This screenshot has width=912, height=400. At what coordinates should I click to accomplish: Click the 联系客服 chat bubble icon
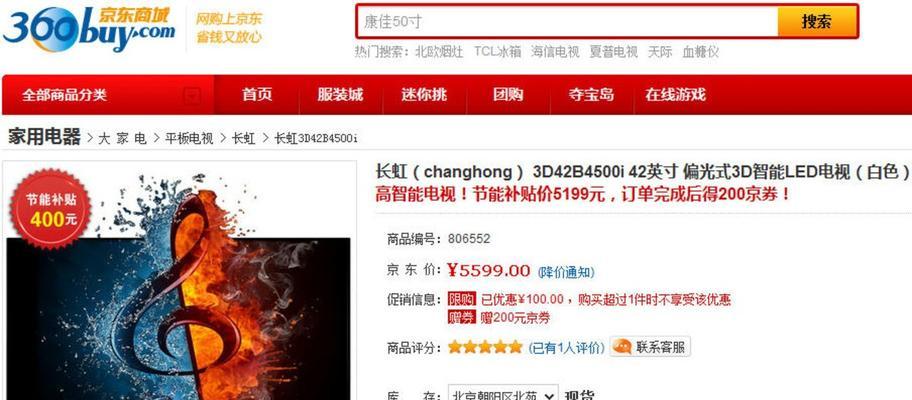622,347
